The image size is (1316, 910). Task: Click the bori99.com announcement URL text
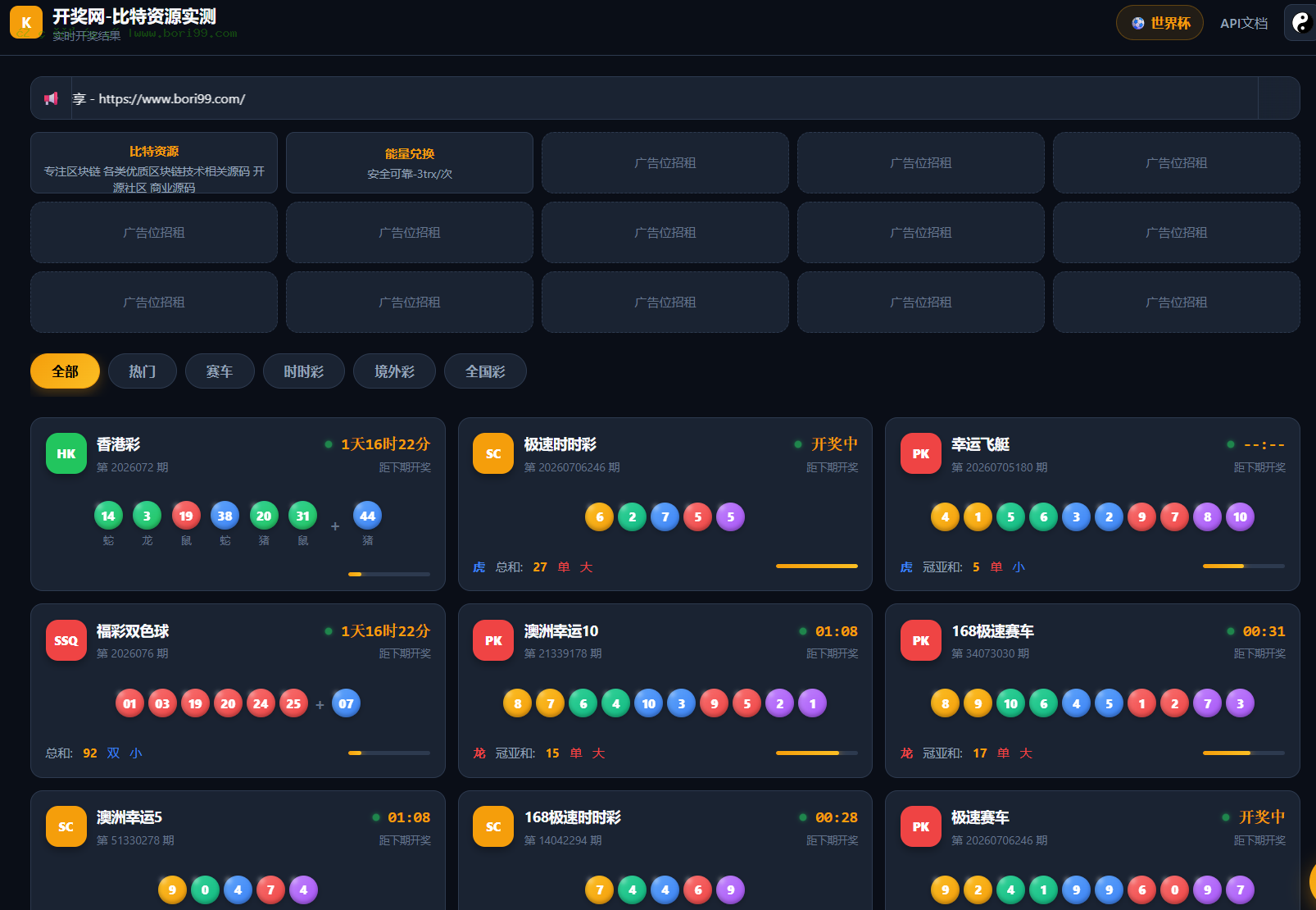pyautogui.click(x=172, y=98)
